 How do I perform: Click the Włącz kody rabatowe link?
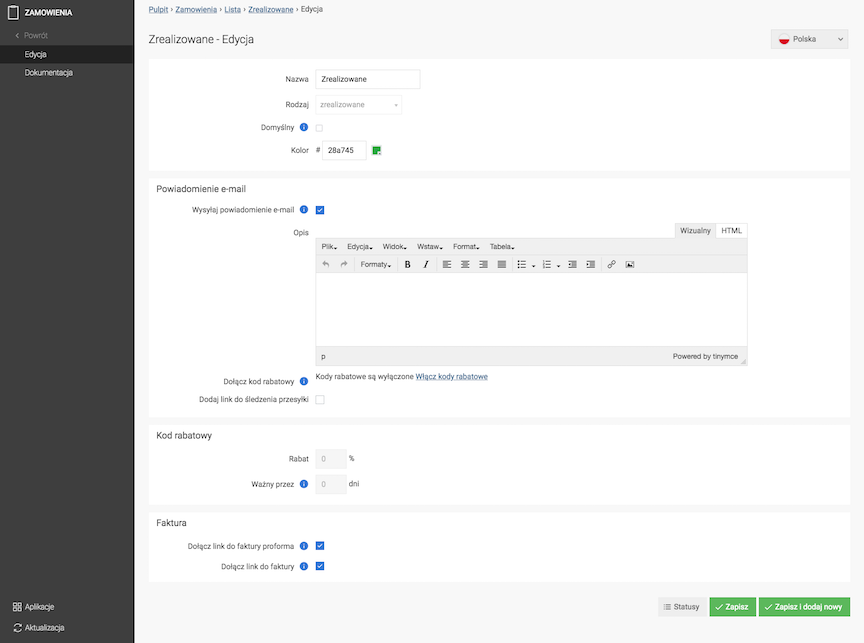click(x=450, y=375)
